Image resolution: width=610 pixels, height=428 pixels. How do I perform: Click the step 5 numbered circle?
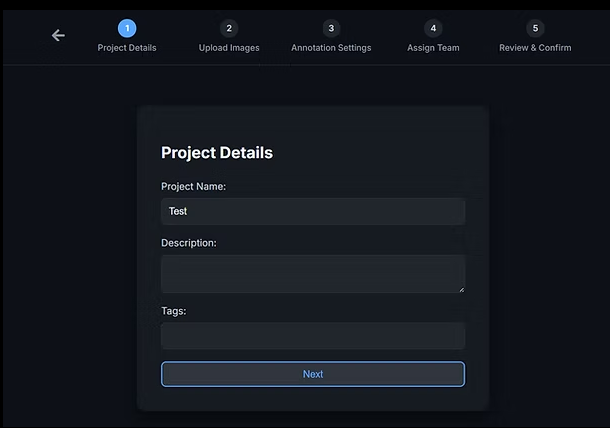pos(535,29)
